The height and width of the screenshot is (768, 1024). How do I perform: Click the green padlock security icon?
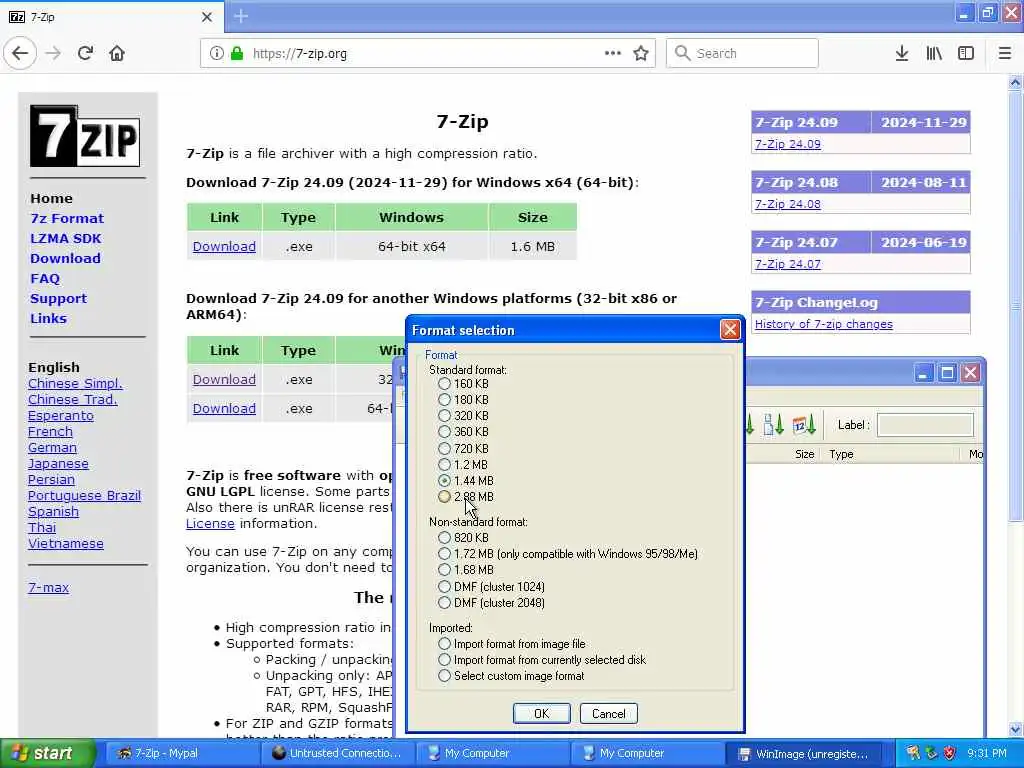point(237,54)
